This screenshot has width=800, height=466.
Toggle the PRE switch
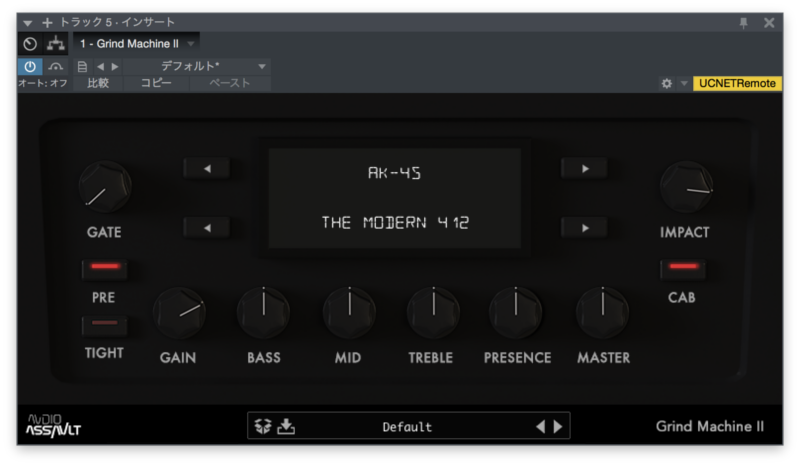pos(105,269)
